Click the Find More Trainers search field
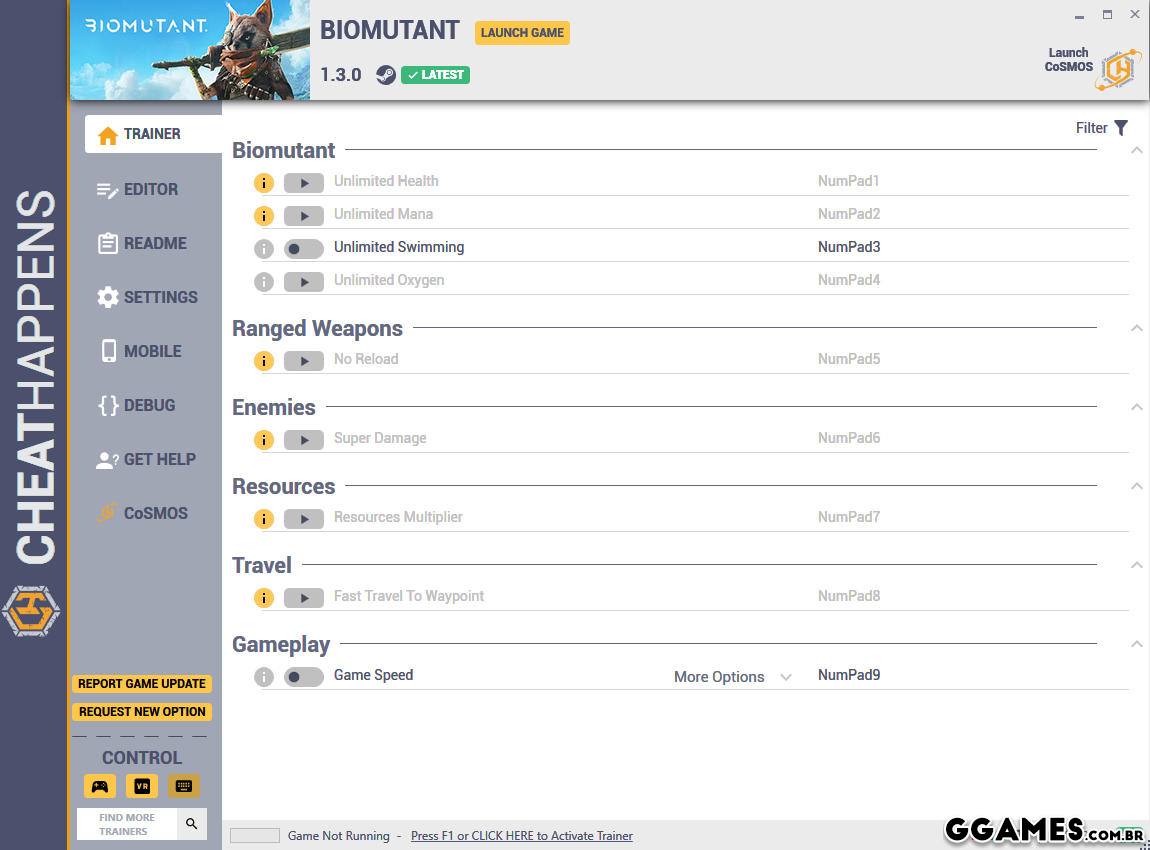This screenshot has height=850, width=1150. coord(127,824)
